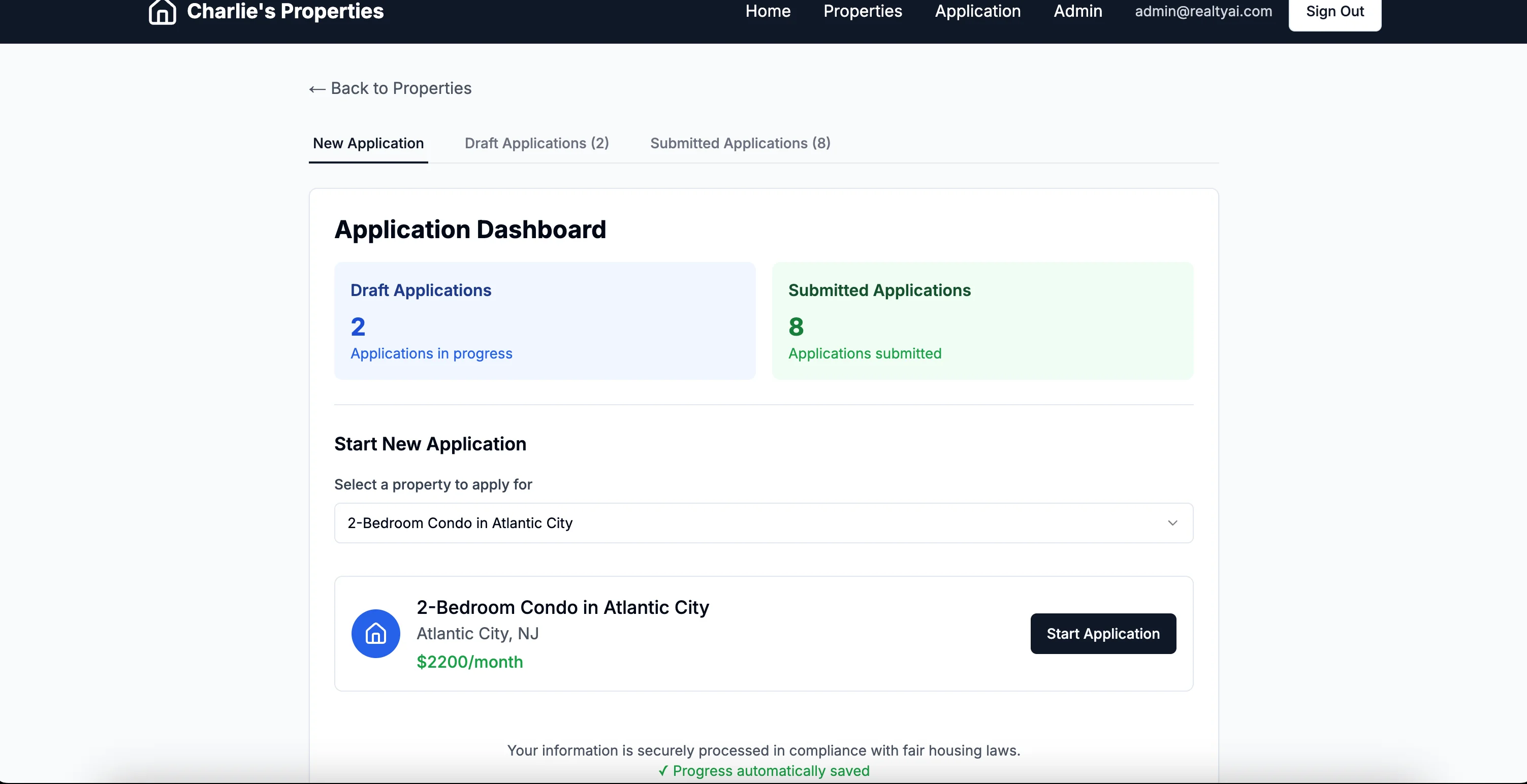Click the Draft Applications summary card
This screenshot has height=784, width=1527.
click(x=545, y=320)
